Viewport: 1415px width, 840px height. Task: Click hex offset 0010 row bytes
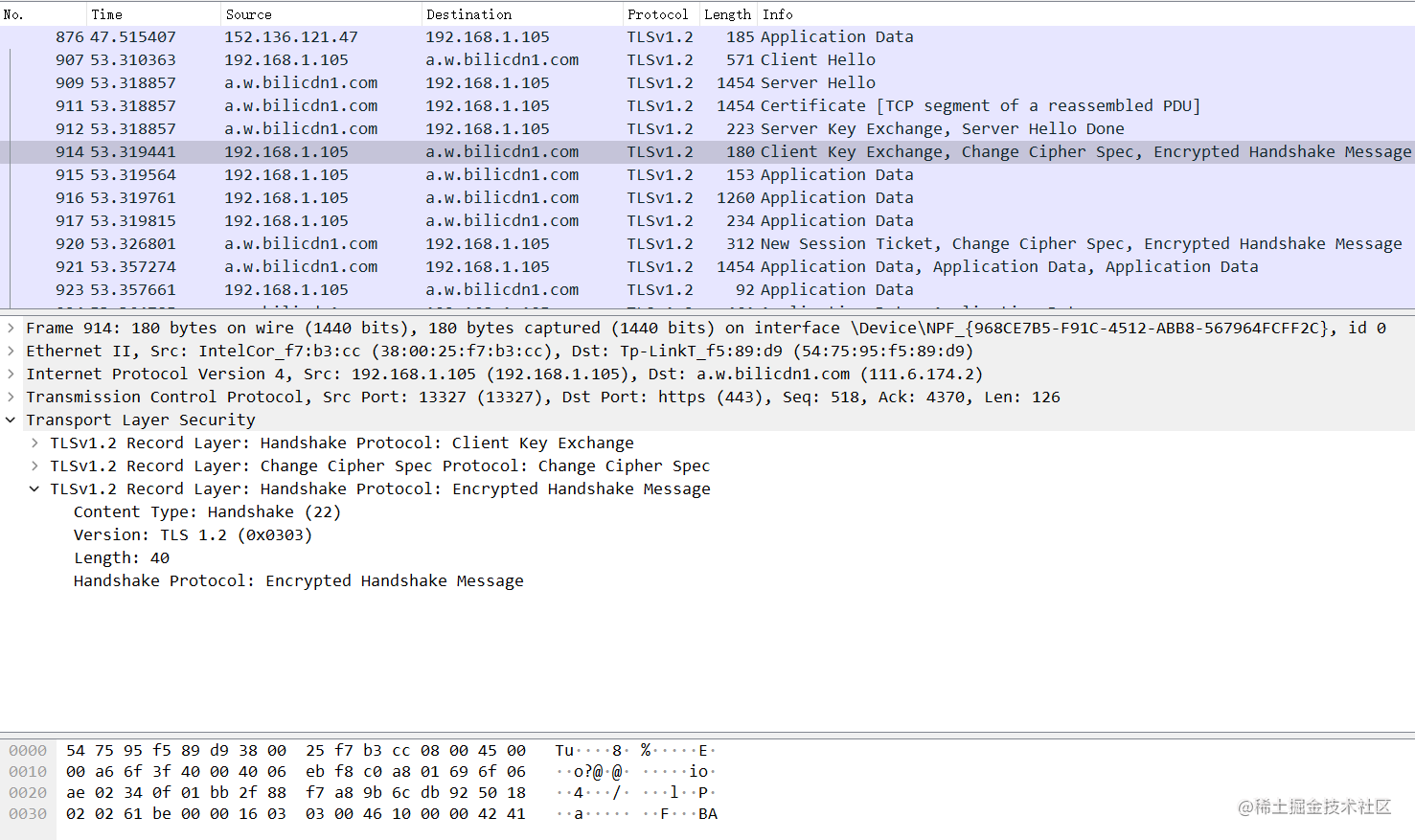coord(296,772)
